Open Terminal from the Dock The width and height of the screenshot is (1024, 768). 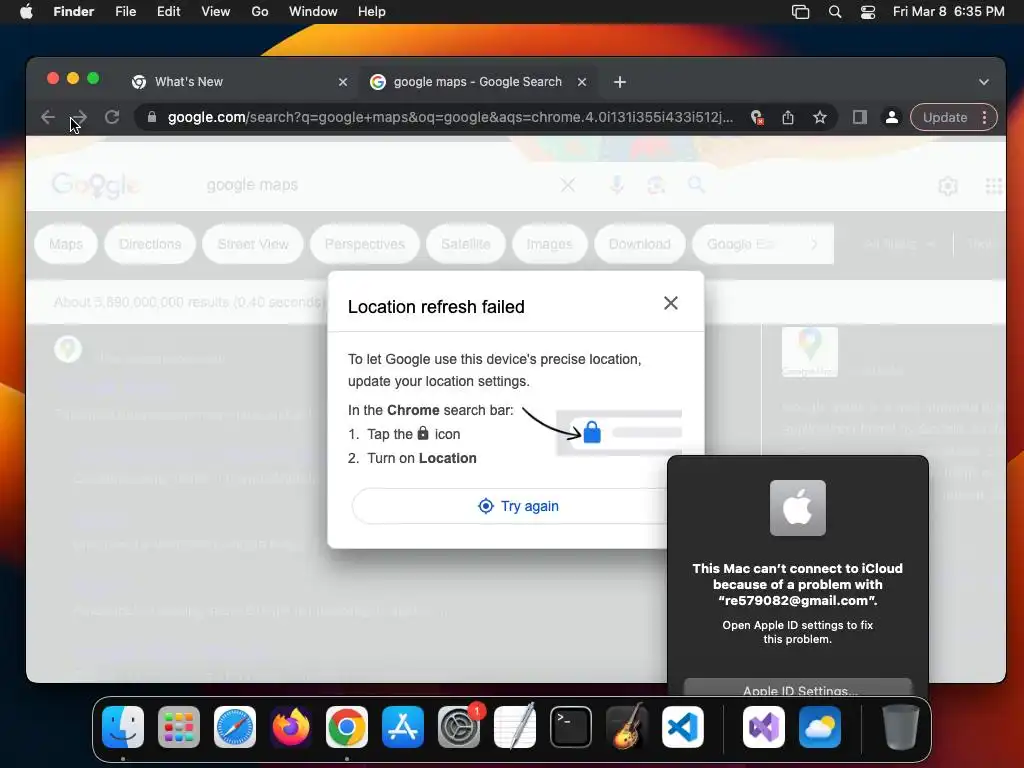(571, 727)
